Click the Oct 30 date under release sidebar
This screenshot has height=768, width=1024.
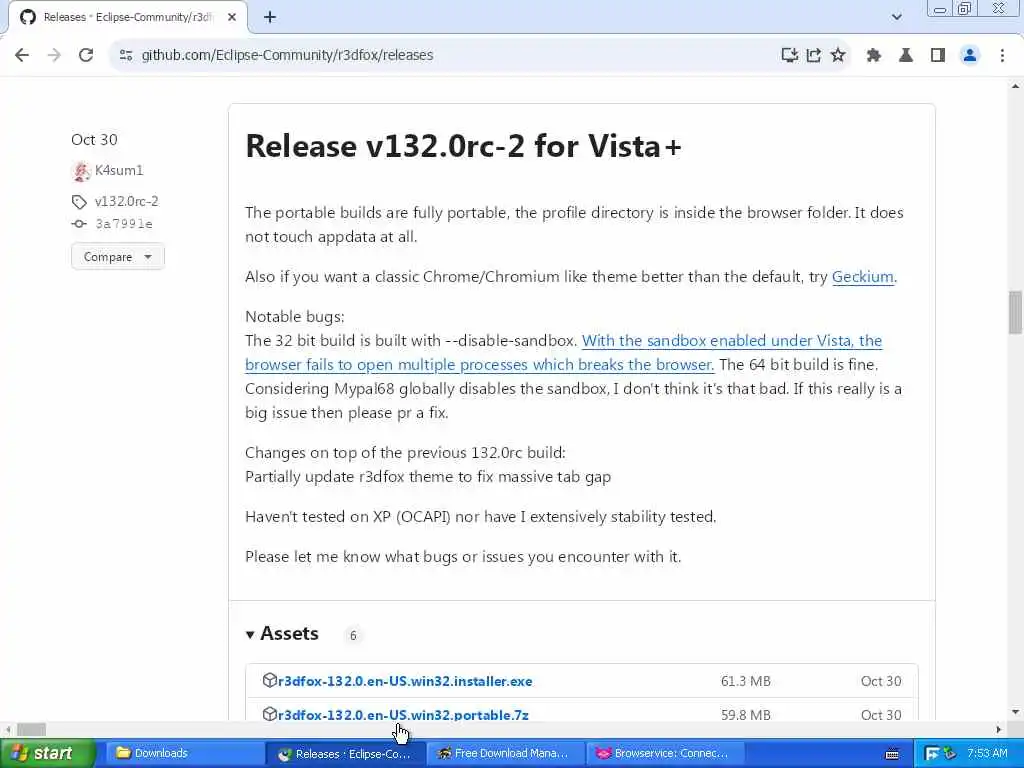(x=94, y=140)
